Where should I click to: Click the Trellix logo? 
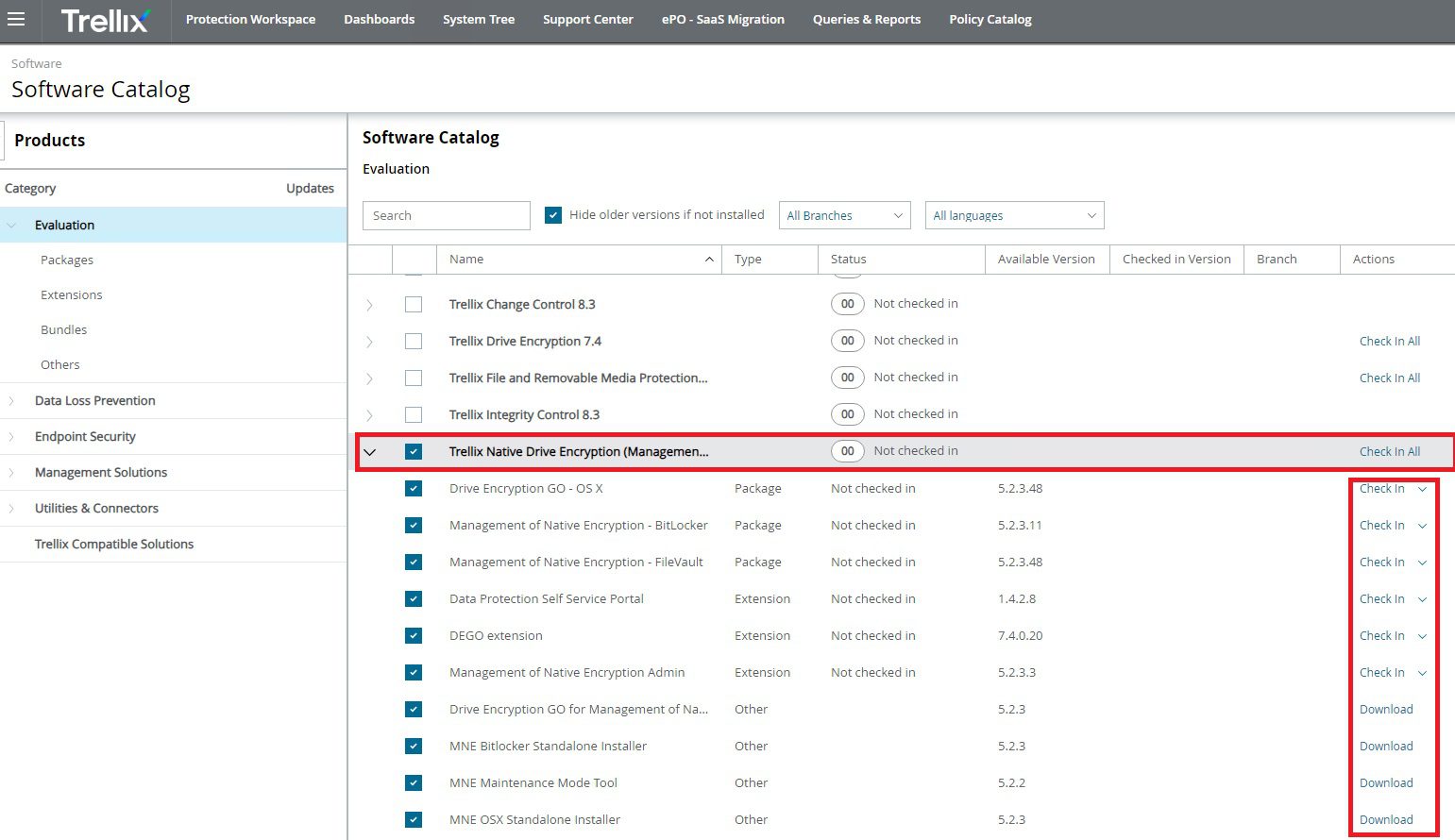[x=105, y=20]
